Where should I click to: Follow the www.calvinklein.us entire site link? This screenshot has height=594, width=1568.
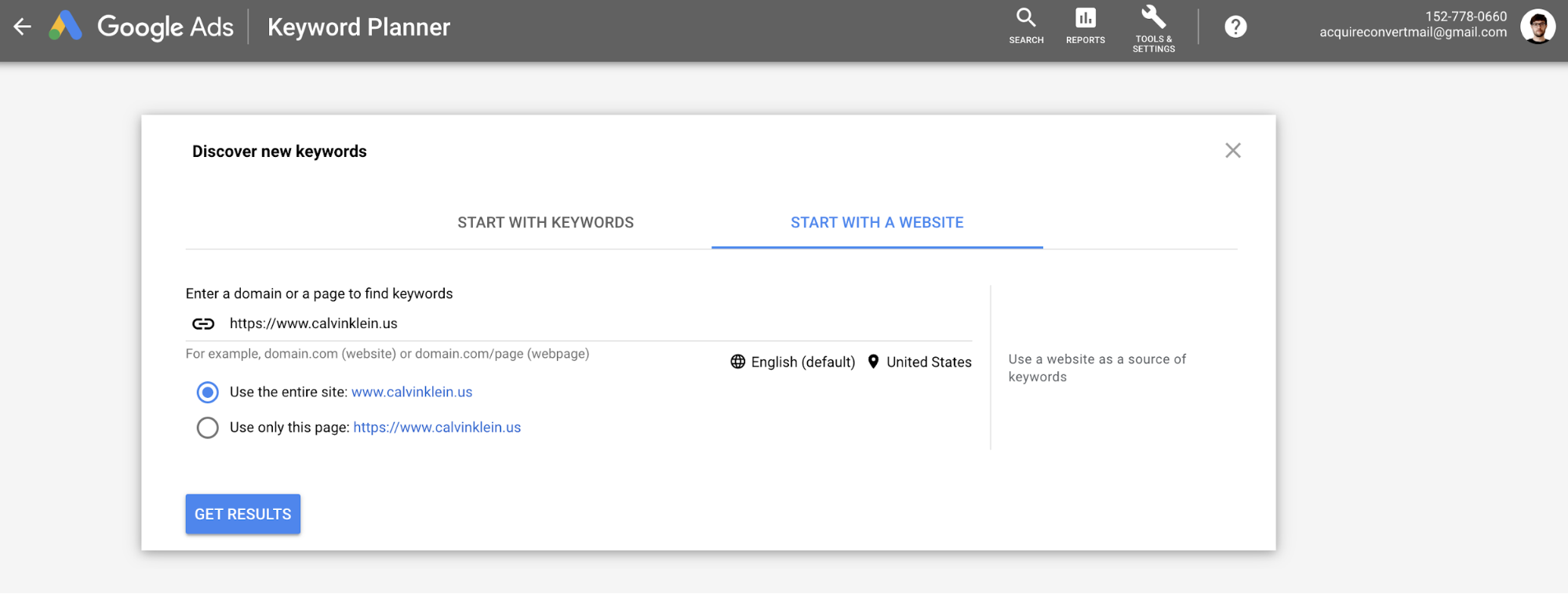[412, 392]
